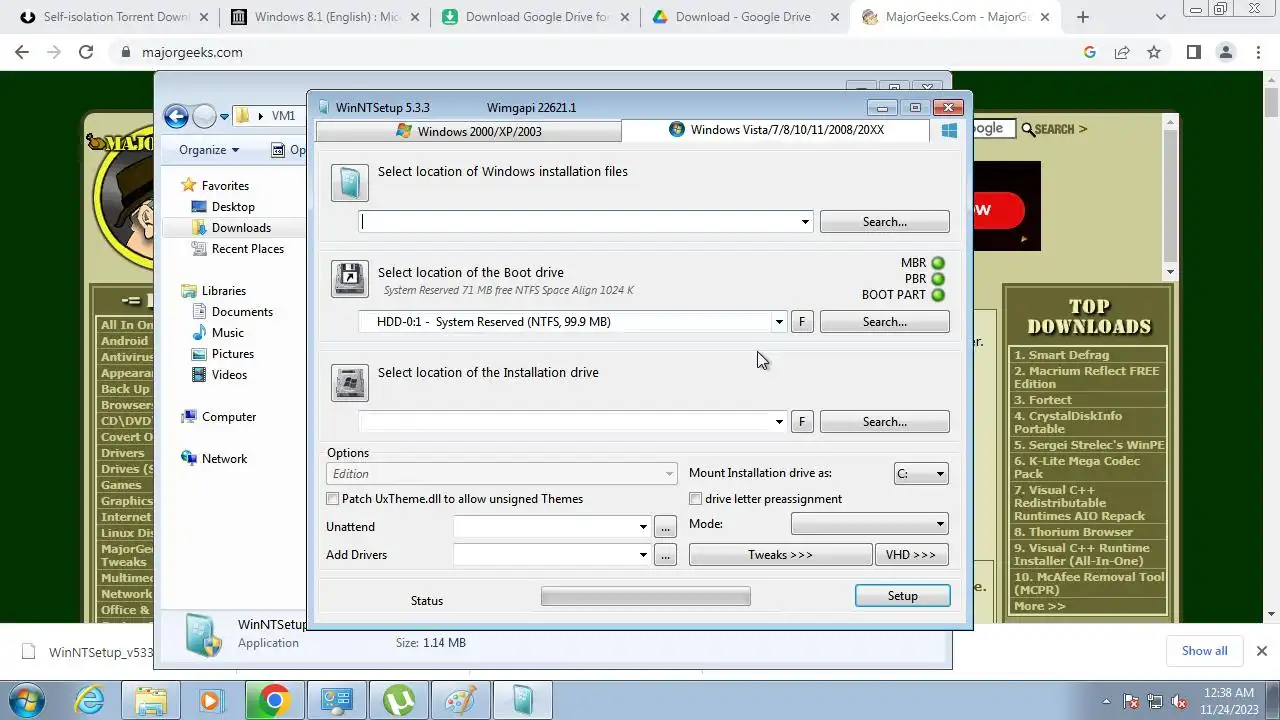
Task: Open the Organize menu in Explorer
Action: point(209,150)
